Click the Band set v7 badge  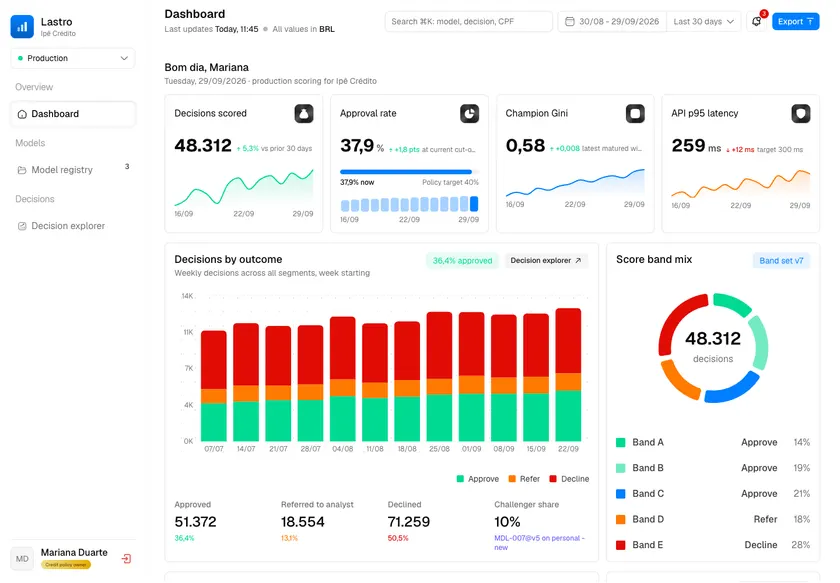pyautogui.click(x=781, y=260)
